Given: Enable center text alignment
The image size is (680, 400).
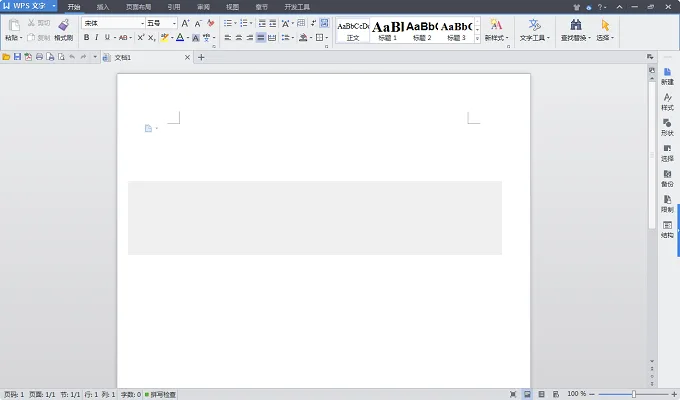Looking at the screenshot, I should 239,38.
